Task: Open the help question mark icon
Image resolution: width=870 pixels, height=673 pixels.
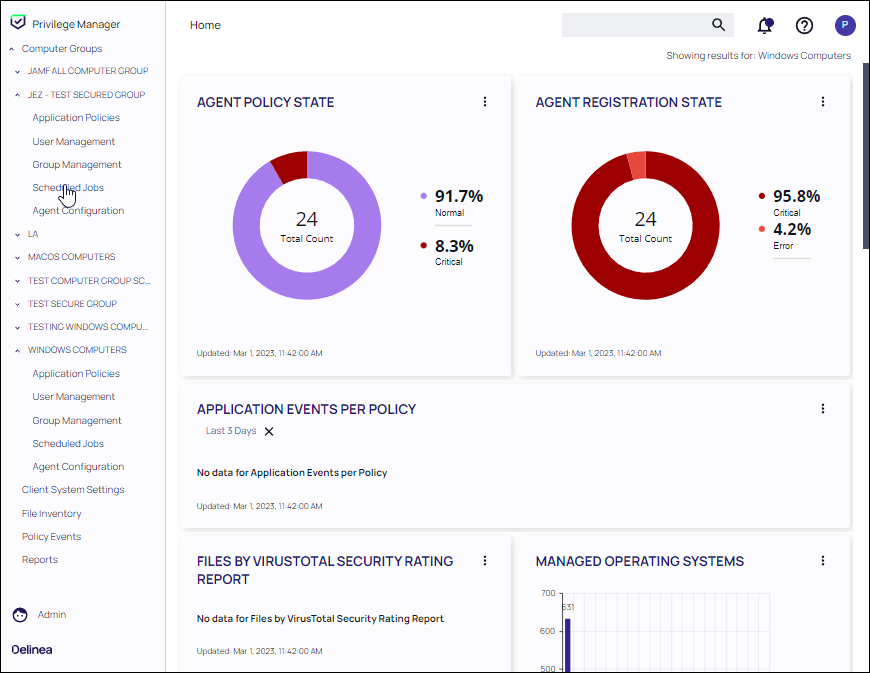Action: click(804, 26)
